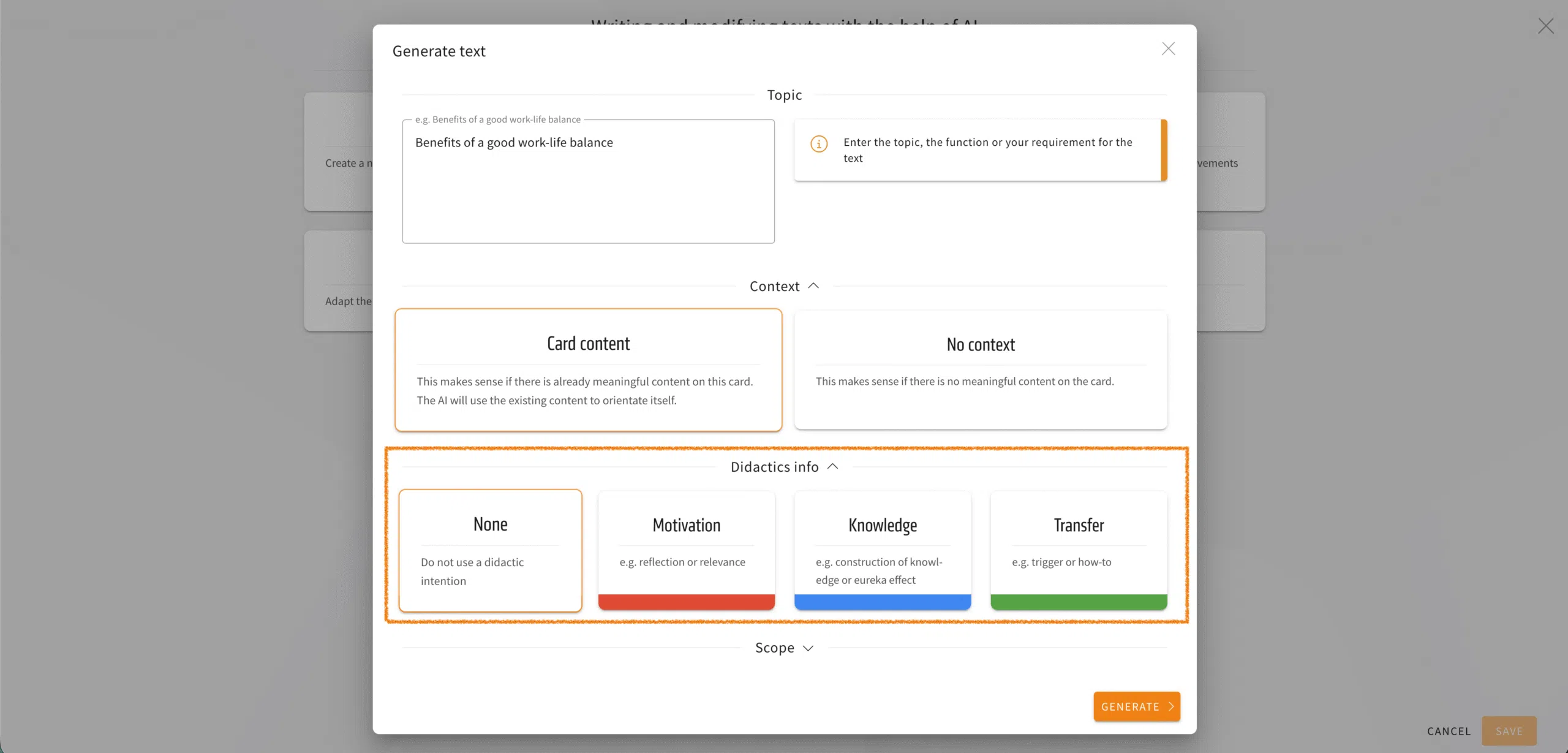Collapse the Context section chevron

[813, 286]
